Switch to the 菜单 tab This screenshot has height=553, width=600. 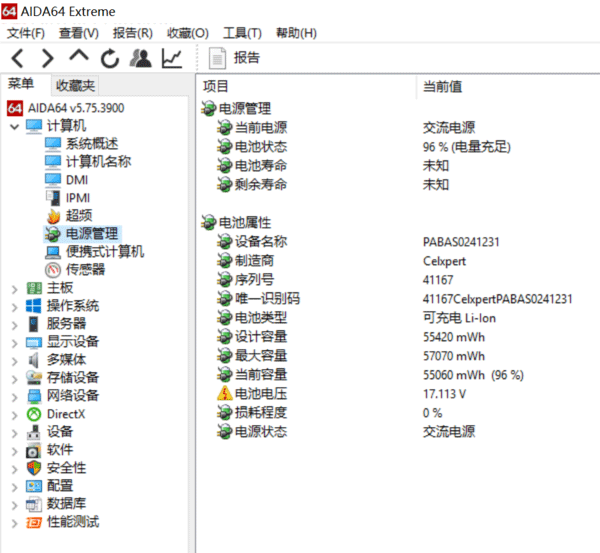point(21,84)
